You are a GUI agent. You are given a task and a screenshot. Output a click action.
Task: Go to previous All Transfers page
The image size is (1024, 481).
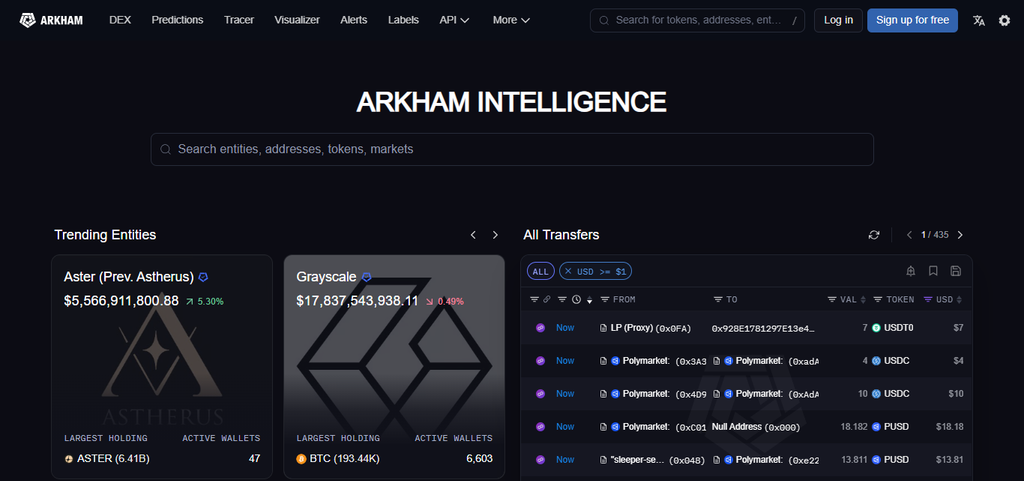click(x=909, y=235)
